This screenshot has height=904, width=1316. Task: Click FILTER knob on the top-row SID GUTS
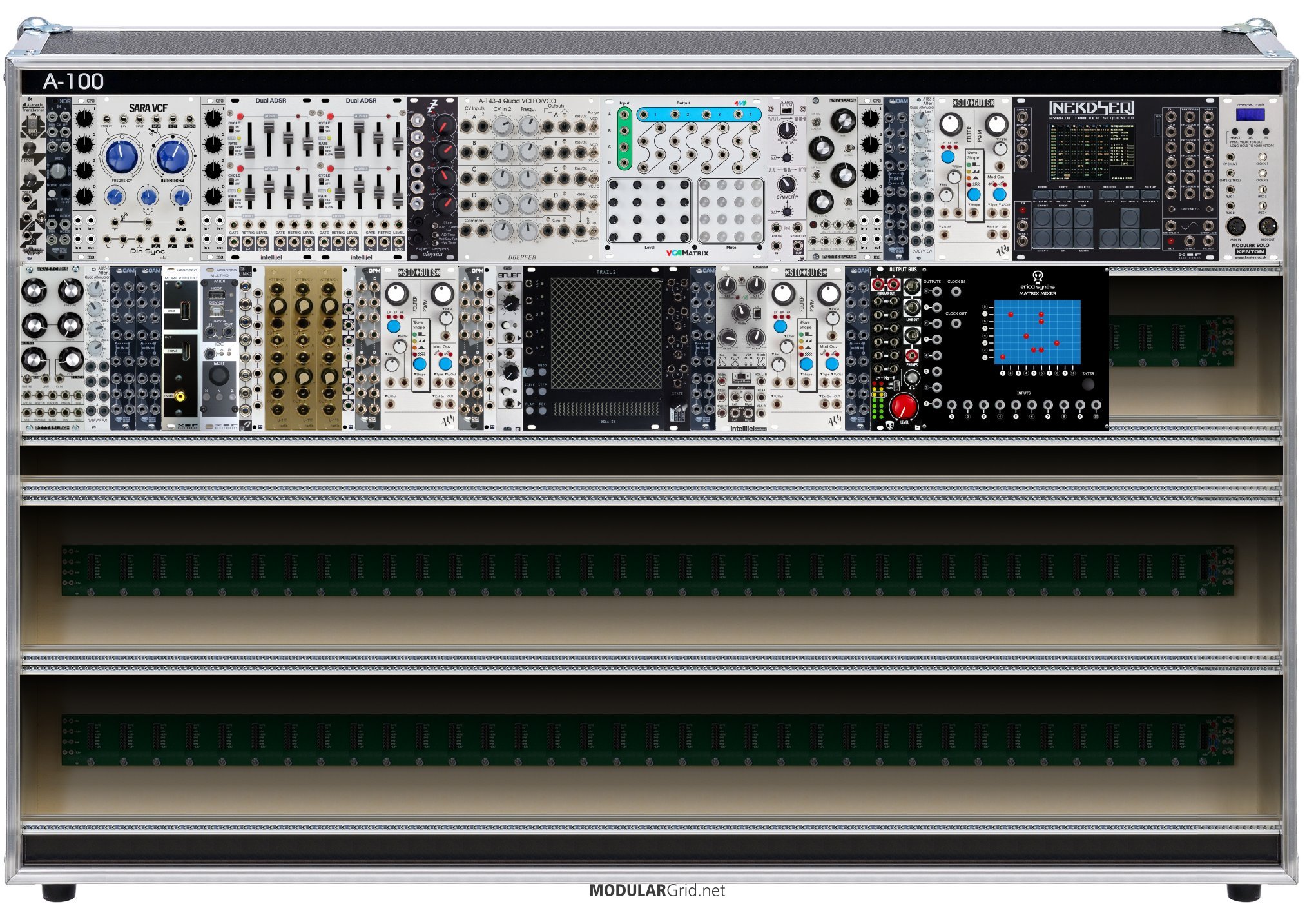pyautogui.click(x=951, y=124)
